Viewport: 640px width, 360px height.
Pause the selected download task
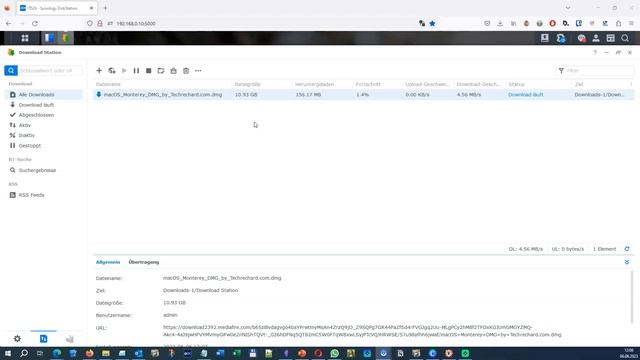[136, 71]
